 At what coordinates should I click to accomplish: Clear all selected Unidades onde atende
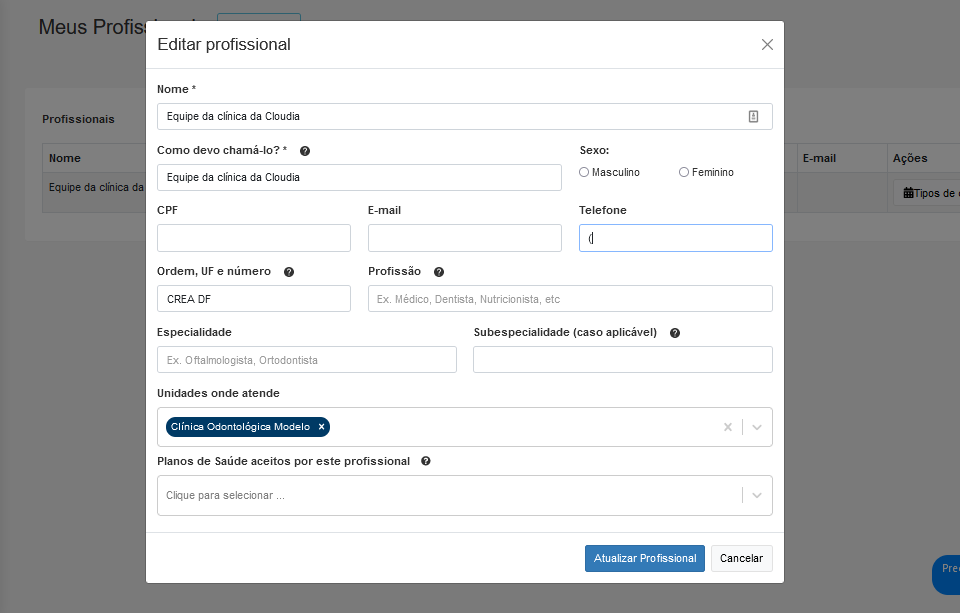pos(728,427)
